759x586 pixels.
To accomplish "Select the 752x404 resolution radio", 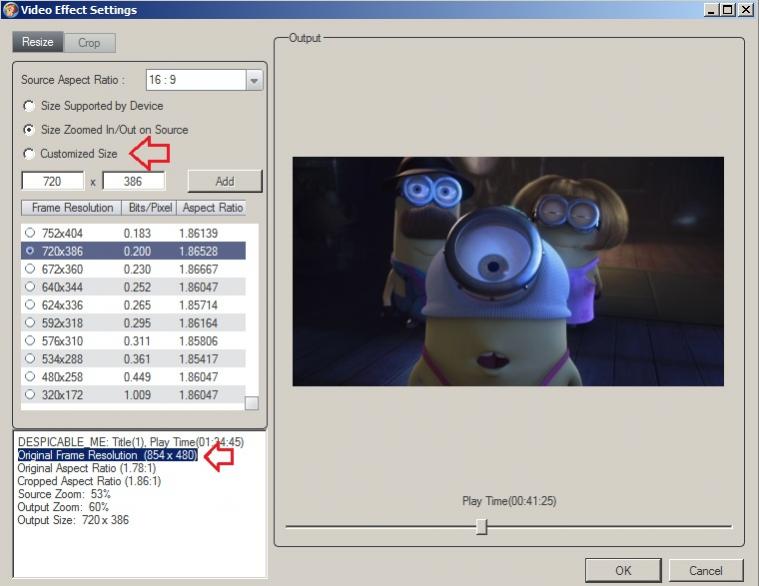I will [30, 233].
